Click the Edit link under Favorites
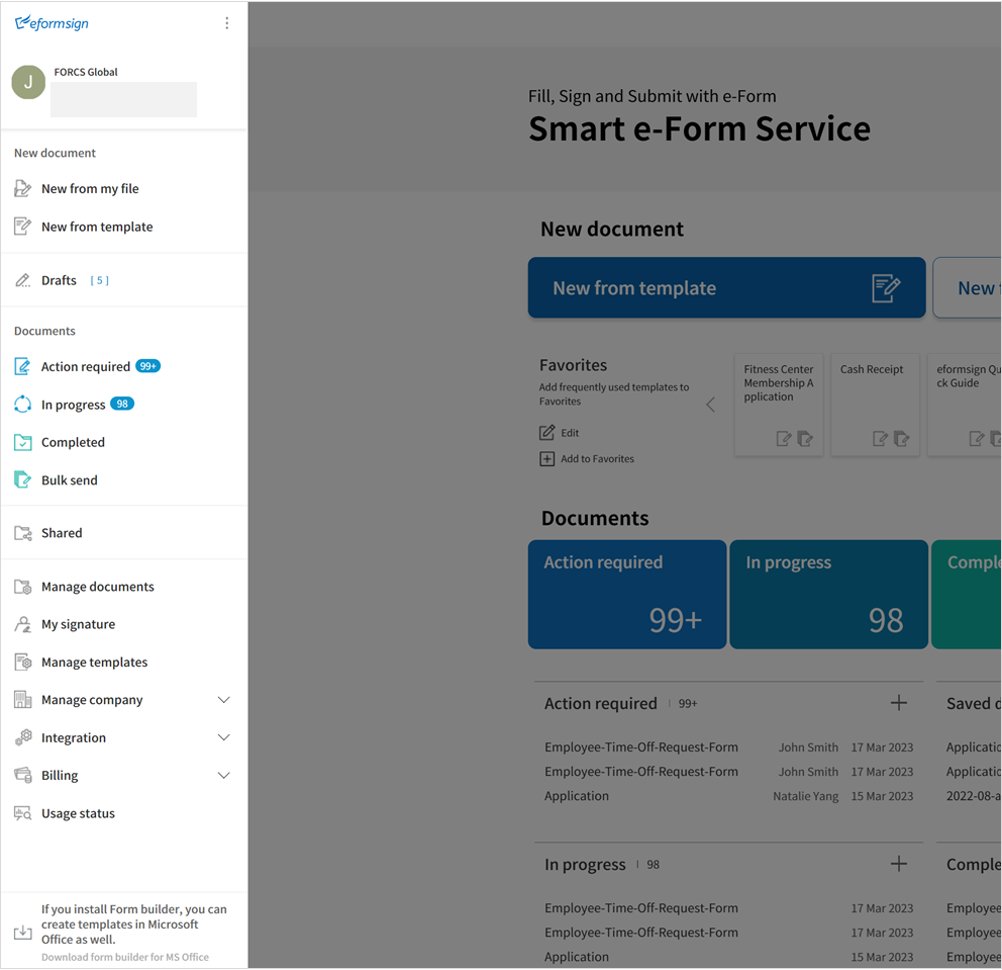 (x=570, y=433)
